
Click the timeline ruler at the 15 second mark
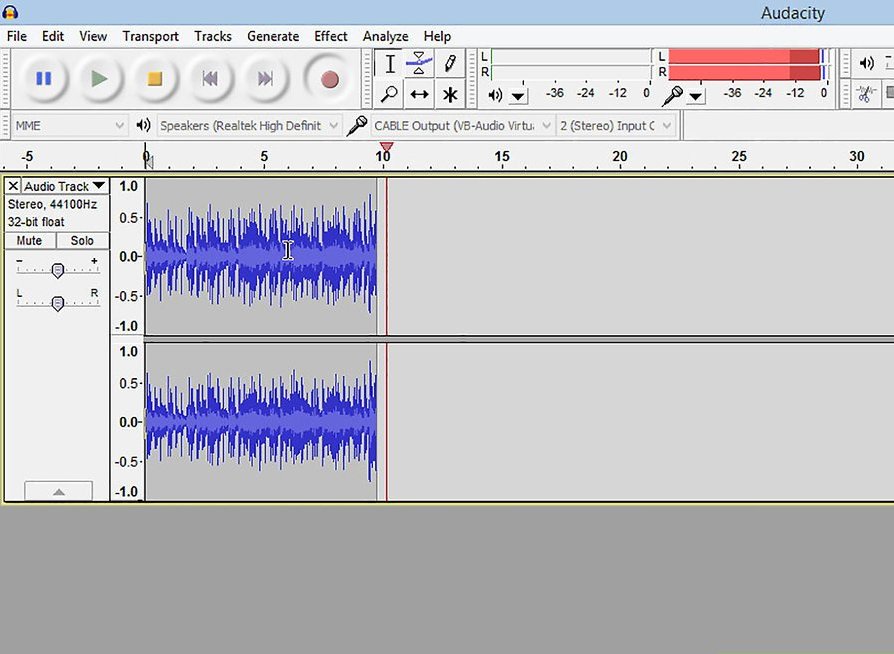pos(502,156)
